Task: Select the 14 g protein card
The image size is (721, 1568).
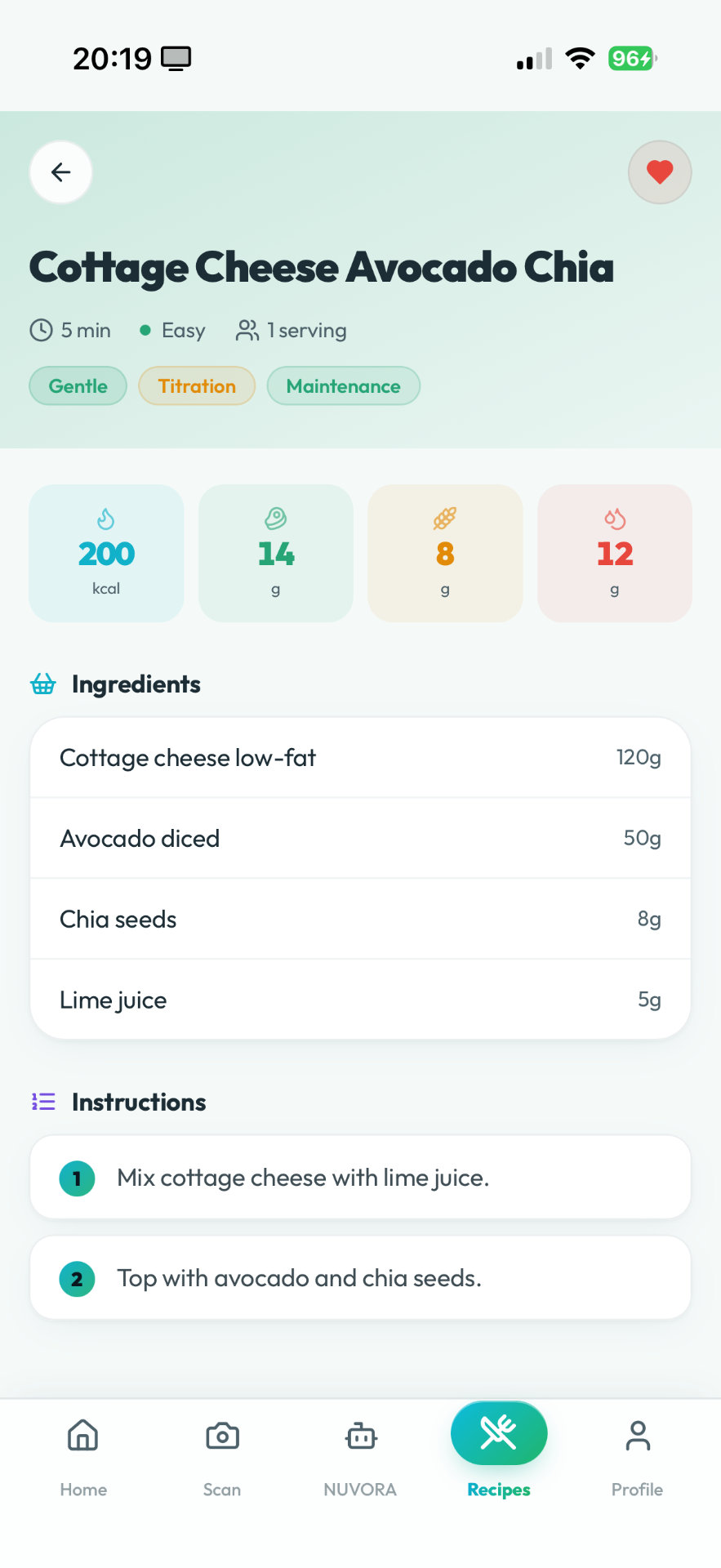Action: click(x=276, y=553)
